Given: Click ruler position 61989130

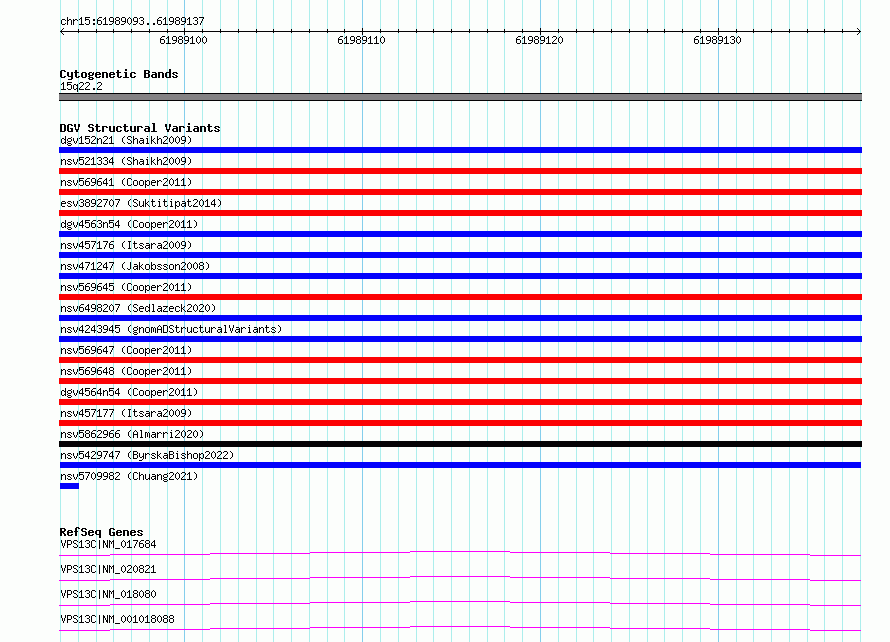Looking at the screenshot, I should tap(717, 40).
